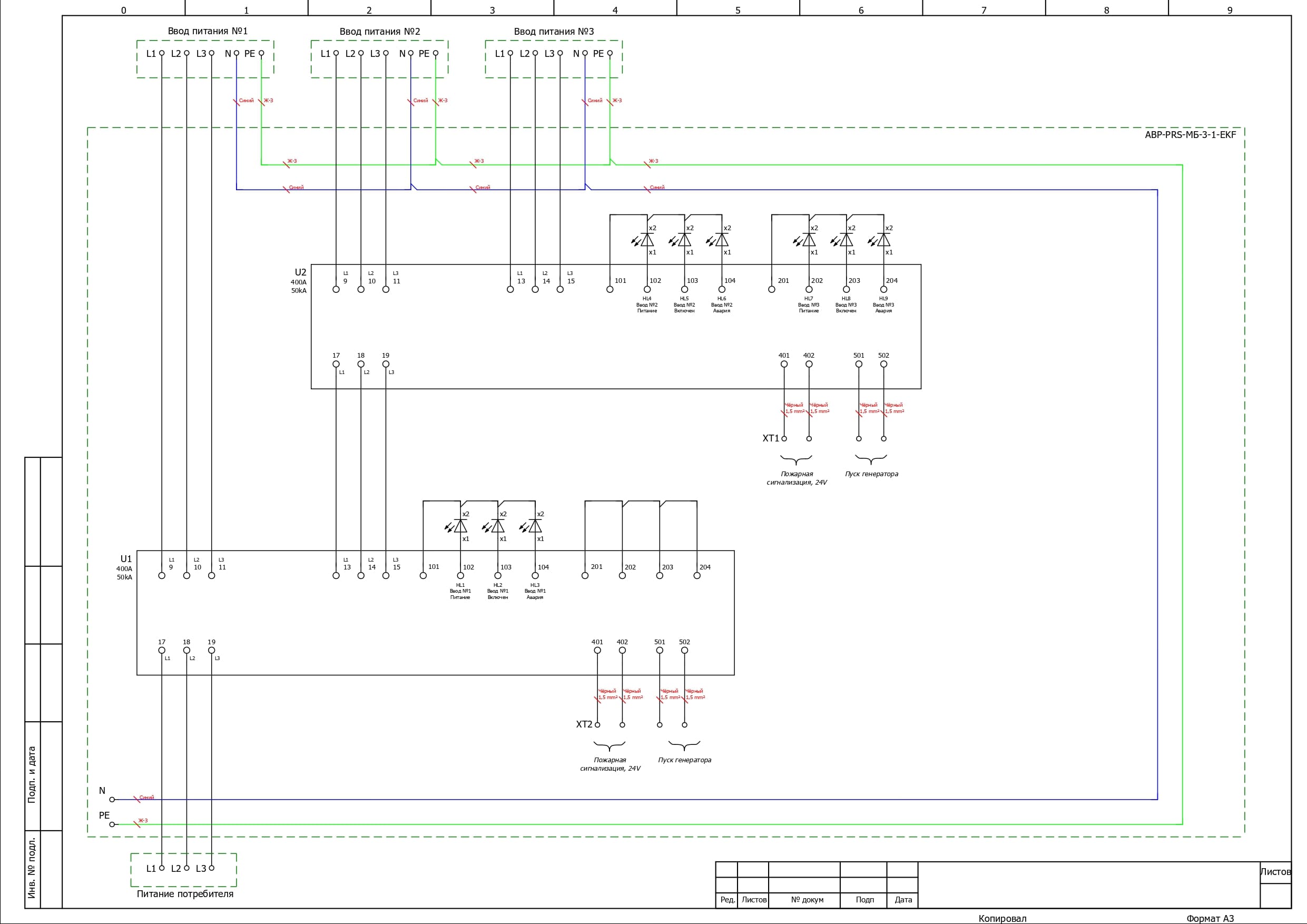Image resolution: width=1307 pixels, height=924 pixels.
Task: Click the HL1 Ввод №1 Питание LED symbol
Action: [460, 526]
